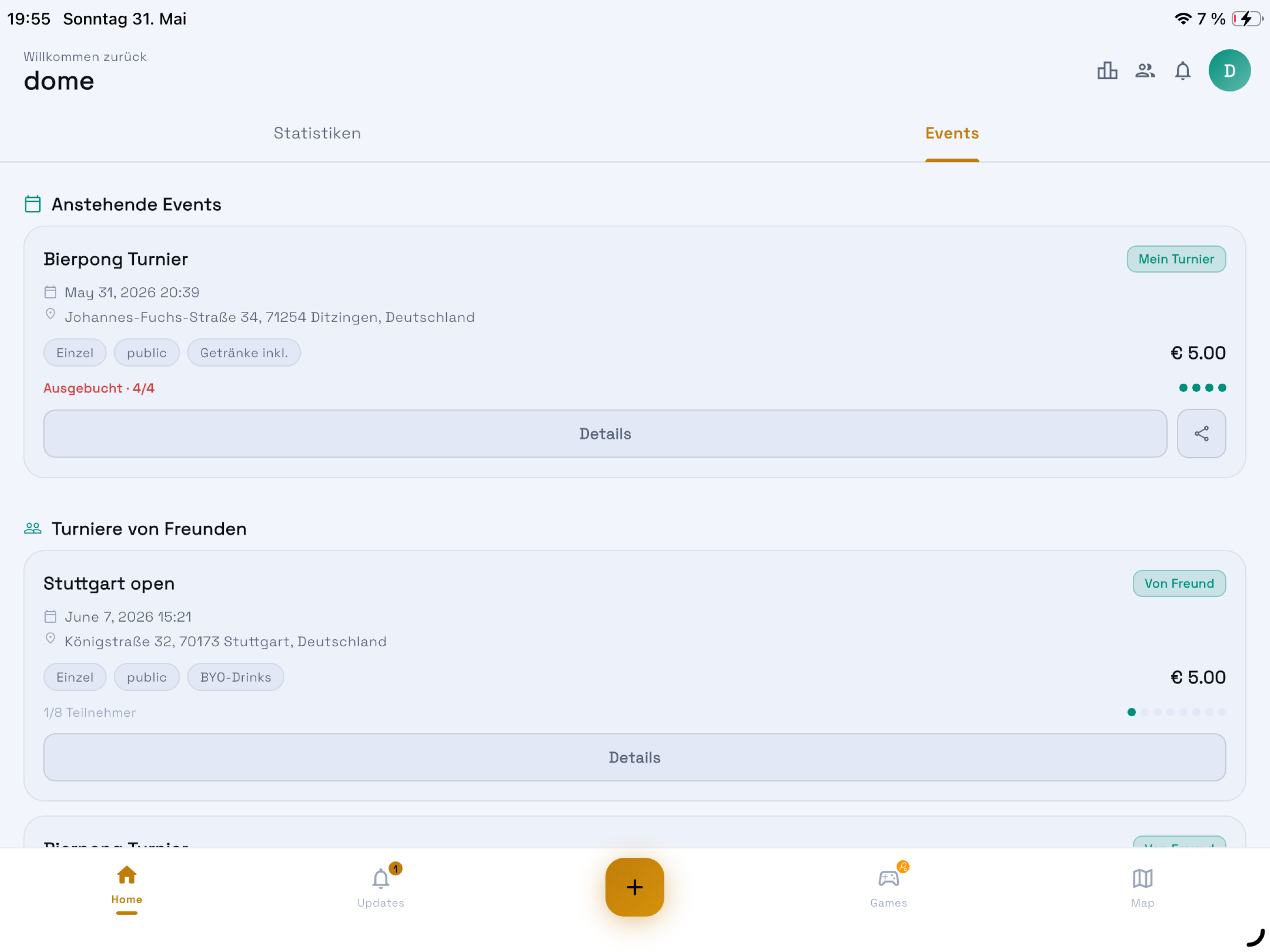
Task: Share the Bierpong Turnier event
Action: [x=1201, y=434]
